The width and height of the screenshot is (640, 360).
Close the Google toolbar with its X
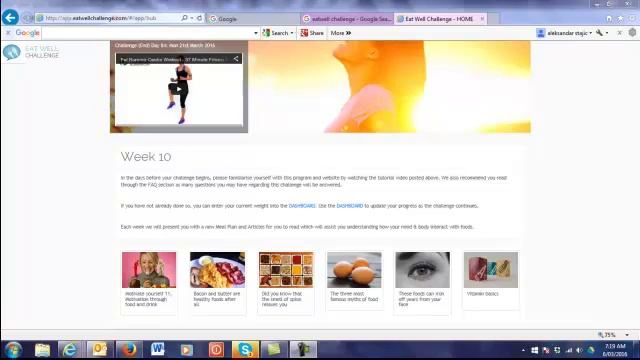coord(8,33)
